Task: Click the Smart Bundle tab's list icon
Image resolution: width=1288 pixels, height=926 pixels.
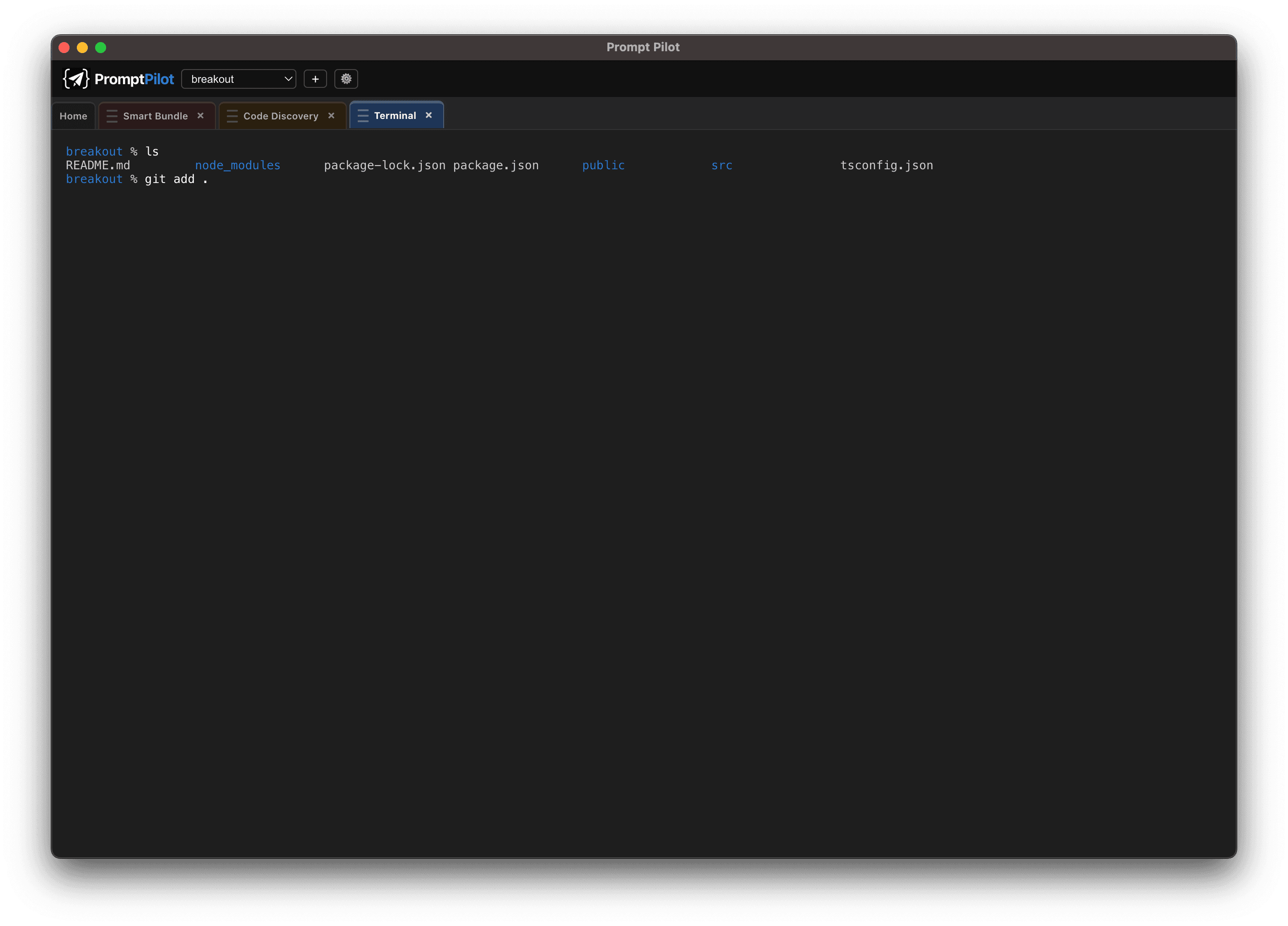Action: tap(112, 116)
